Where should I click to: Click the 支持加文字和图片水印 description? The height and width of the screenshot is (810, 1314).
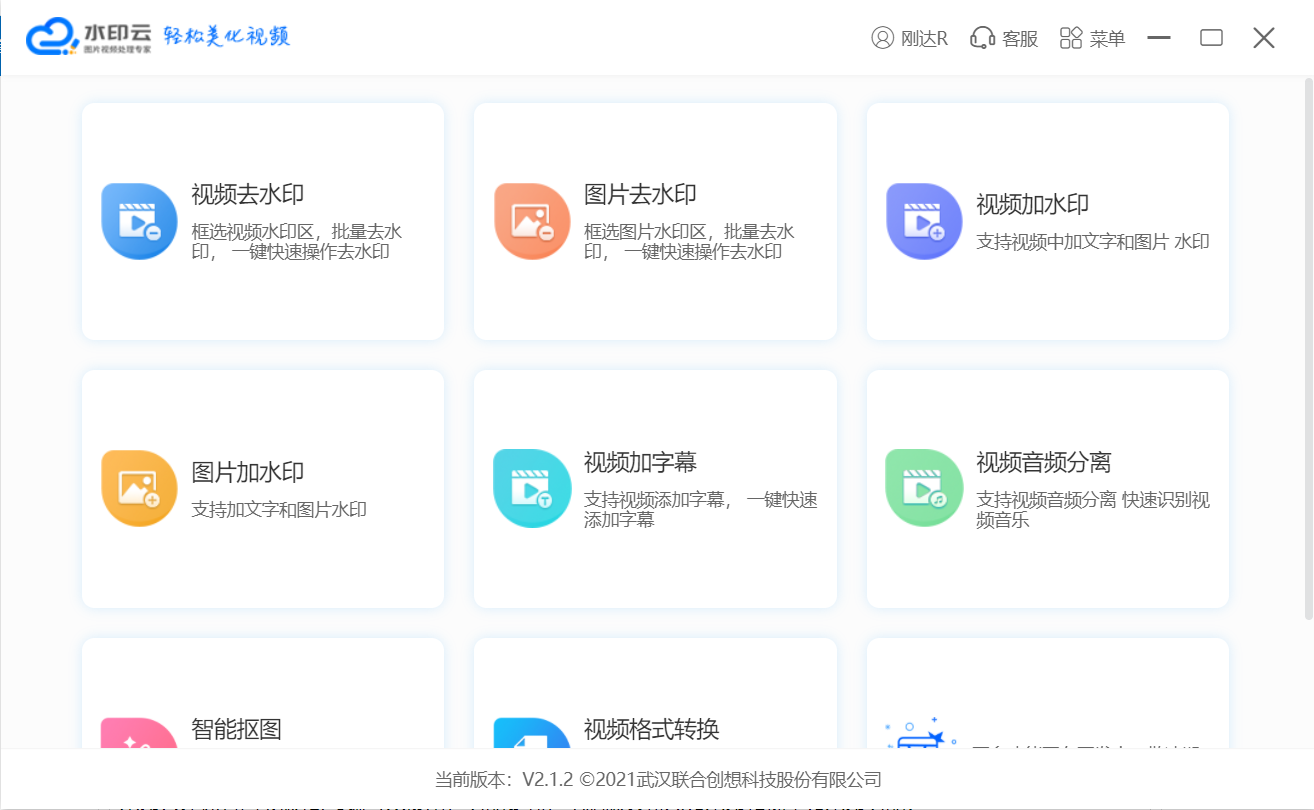click(x=279, y=510)
